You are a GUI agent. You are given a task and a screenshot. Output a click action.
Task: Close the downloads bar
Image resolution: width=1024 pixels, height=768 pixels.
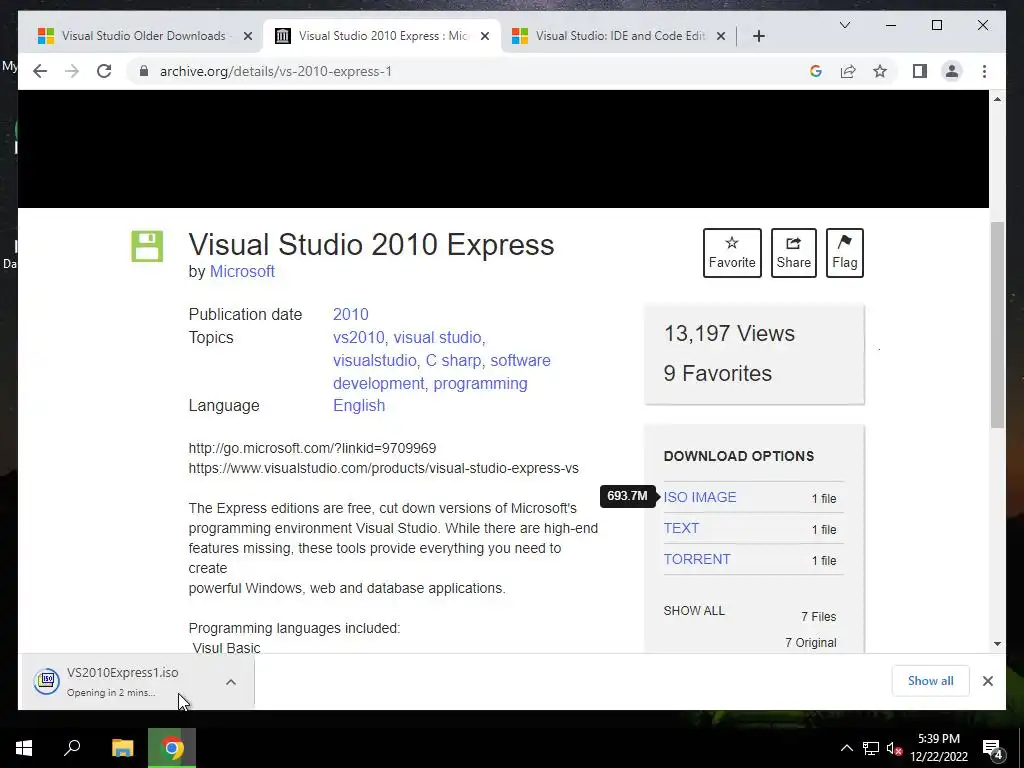[987, 681]
